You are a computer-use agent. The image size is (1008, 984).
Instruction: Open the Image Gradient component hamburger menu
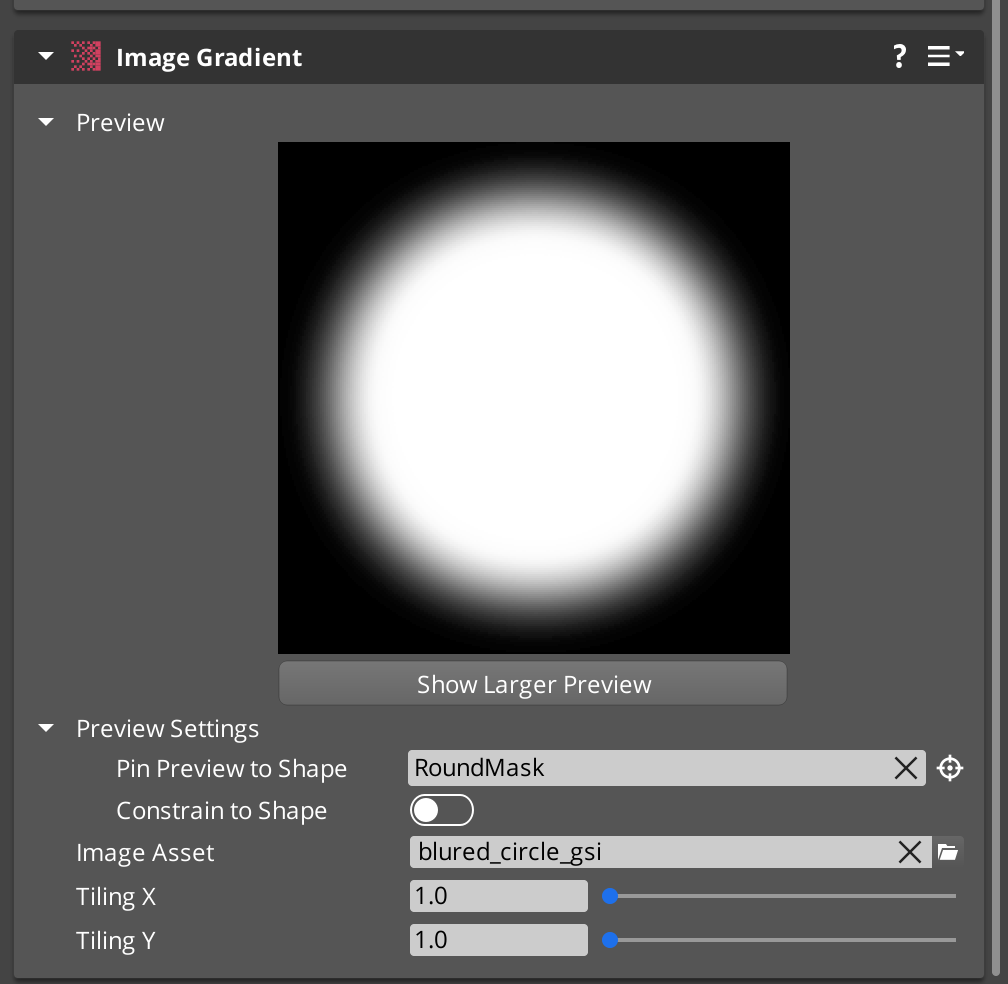click(944, 56)
